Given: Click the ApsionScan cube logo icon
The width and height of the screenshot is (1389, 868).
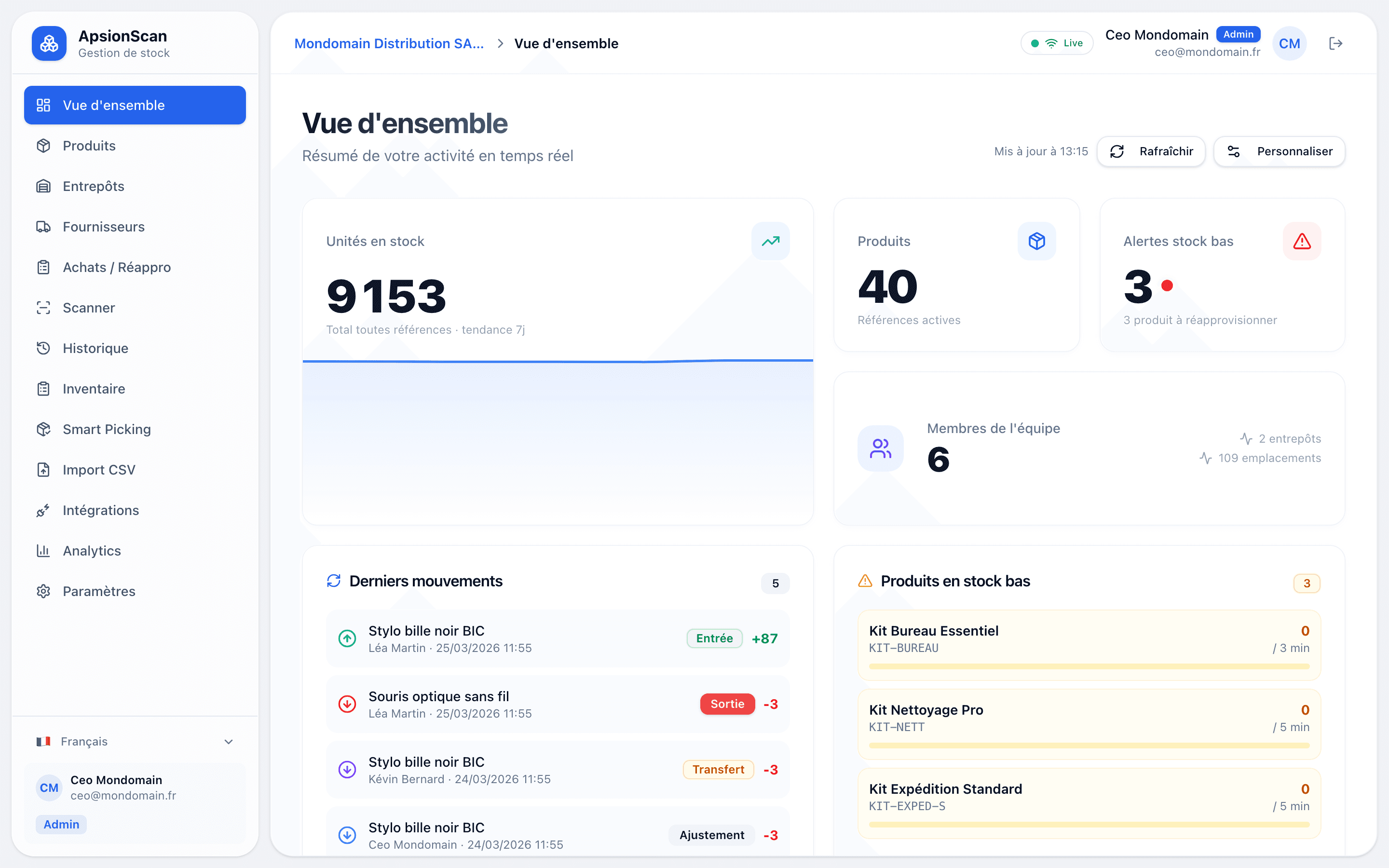Looking at the screenshot, I should (49, 43).
